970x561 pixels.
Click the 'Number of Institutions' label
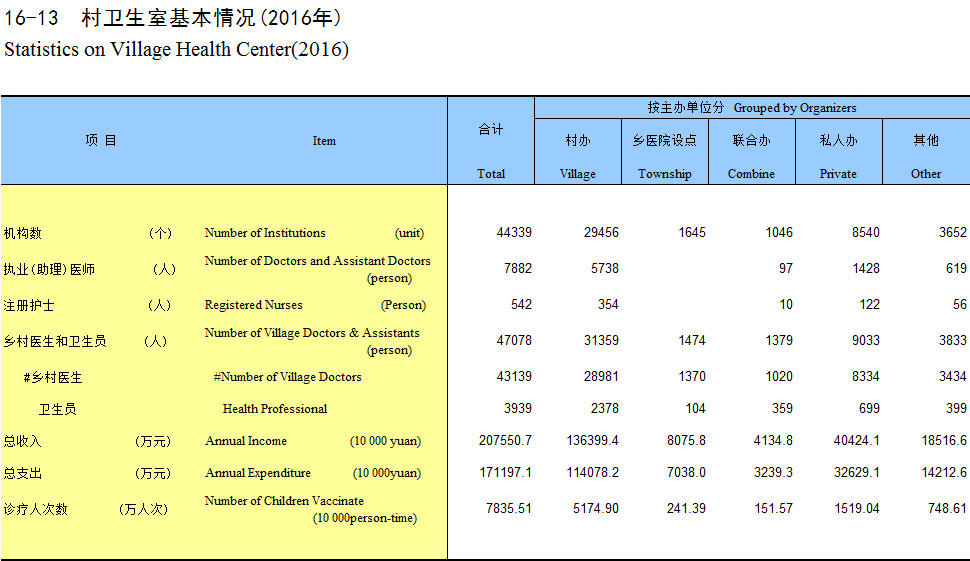pyautogui.click(x=265, y=233)
